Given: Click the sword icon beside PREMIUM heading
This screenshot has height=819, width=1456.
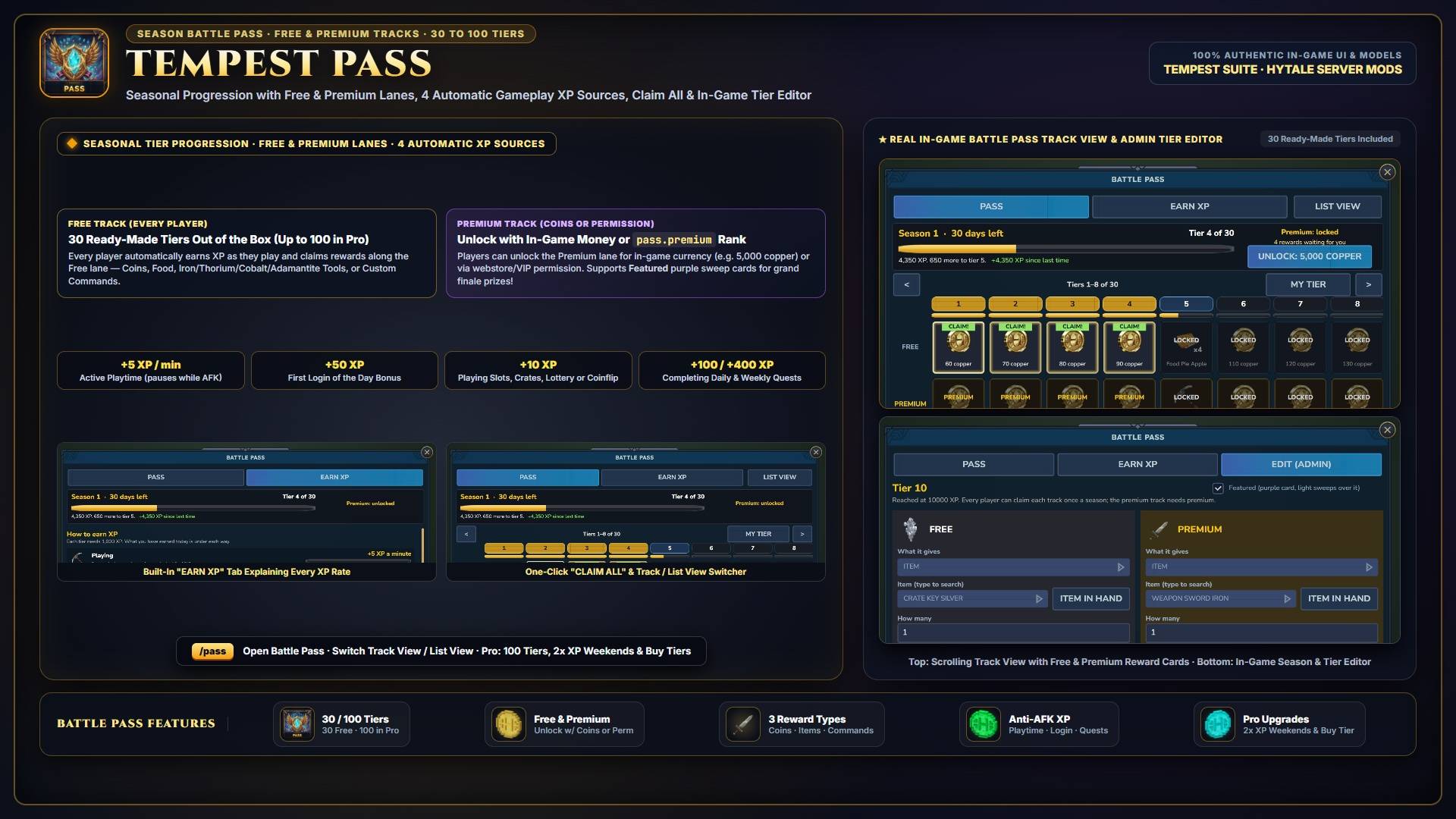Looking at the screenshot, I should 1159,529.
